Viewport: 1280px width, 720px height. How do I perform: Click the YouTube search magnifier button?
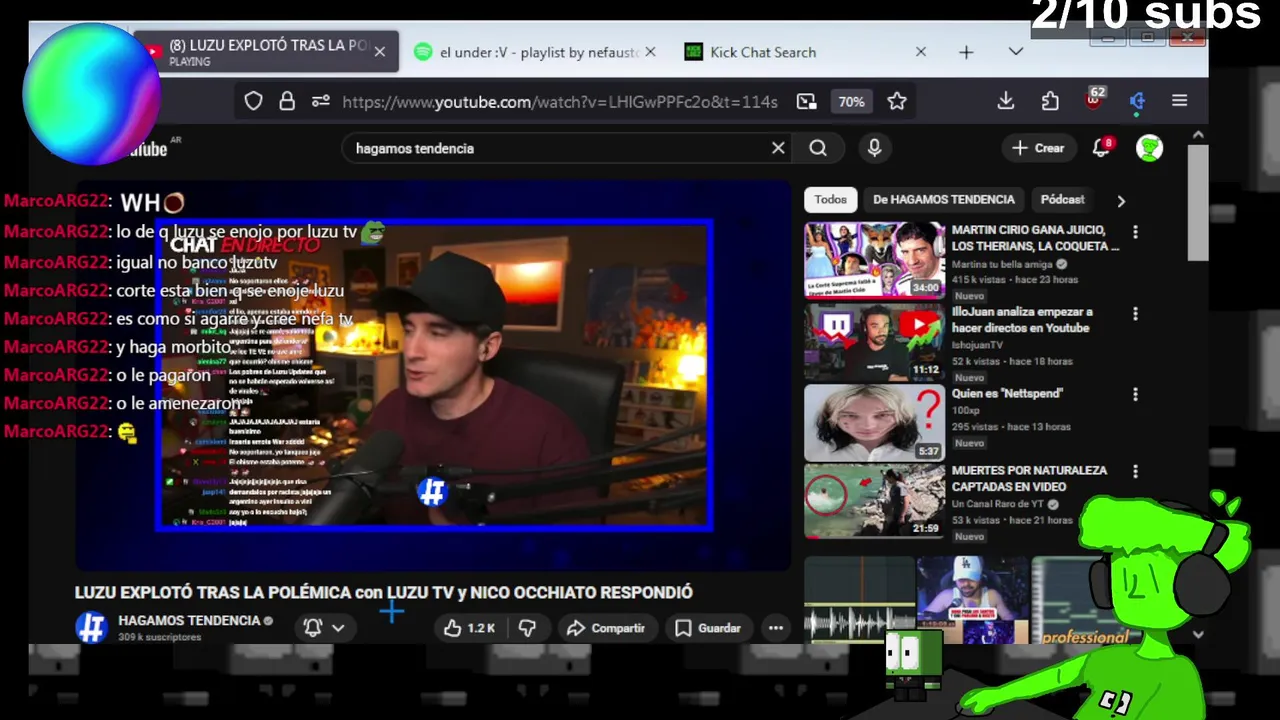point(818,148)
